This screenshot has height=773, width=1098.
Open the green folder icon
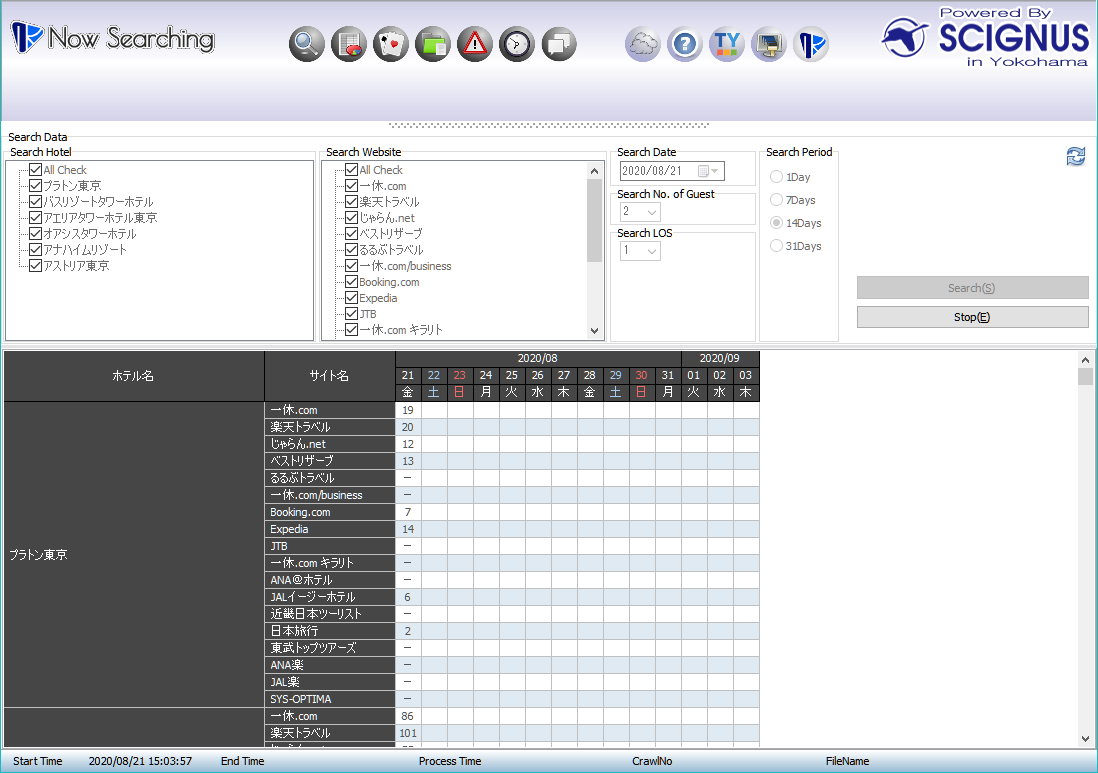pyautogui.click(x=433, y=44)
